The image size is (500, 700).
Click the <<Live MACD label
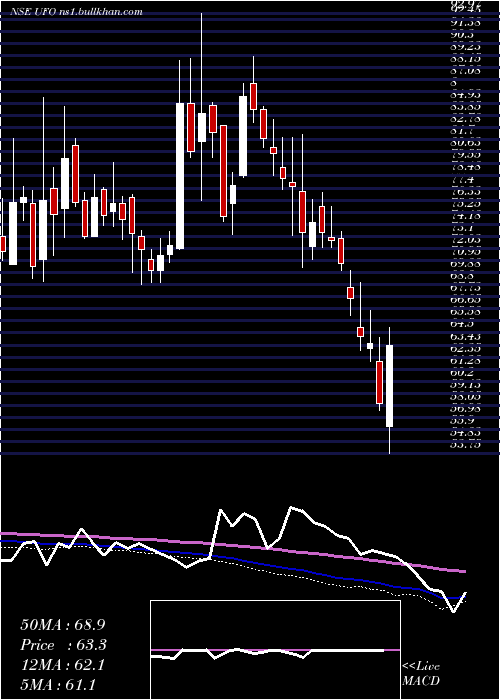[x=421, y=674]
